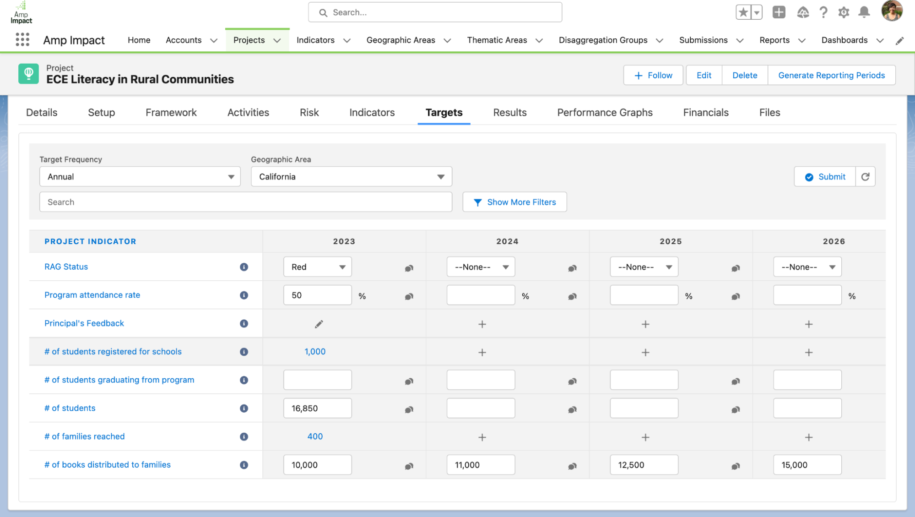Image resolution: width=915 pixels, height=517 pixels.
Task: Click the info icon for Principal's Feedback
Action: (x=244, y=323)
